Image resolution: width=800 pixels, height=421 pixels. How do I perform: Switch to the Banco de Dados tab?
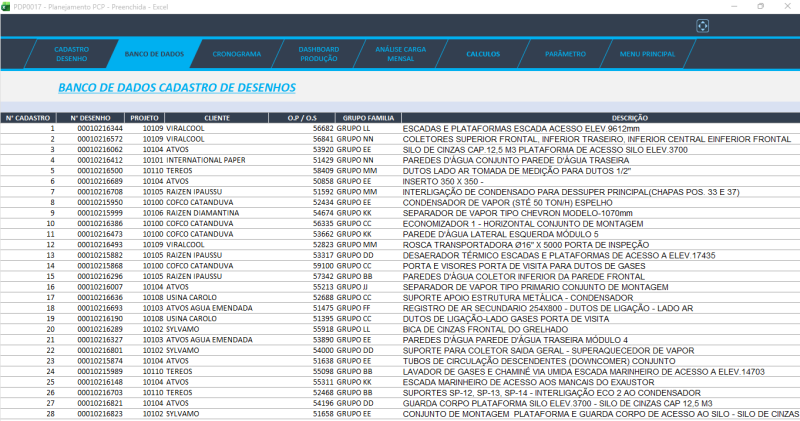click(x=154, y=53)
